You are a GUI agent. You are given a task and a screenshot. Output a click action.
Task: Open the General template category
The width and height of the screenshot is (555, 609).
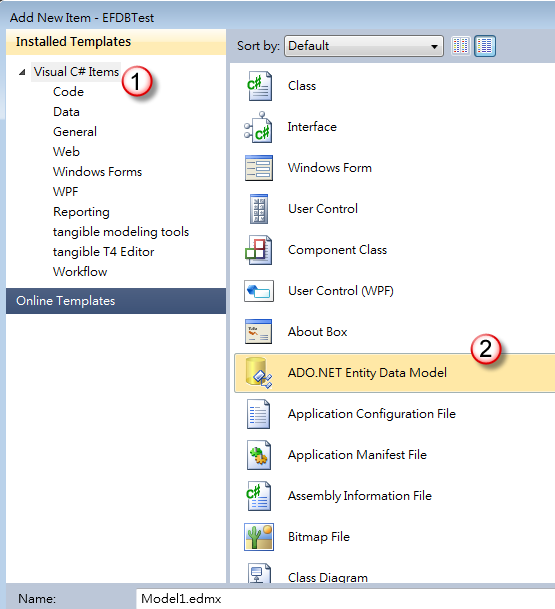click(x=75, y=132)
